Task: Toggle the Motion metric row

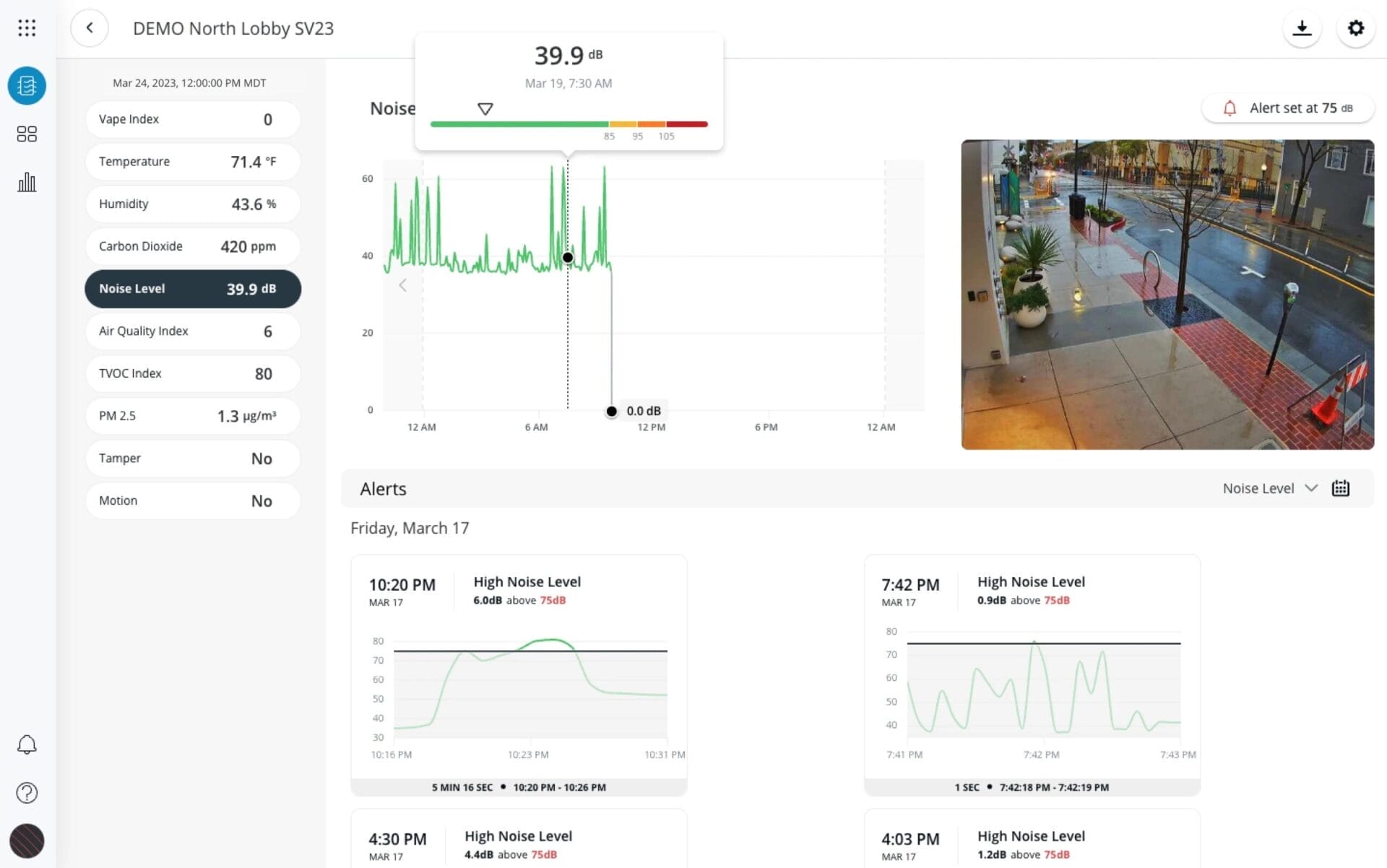Action: coord(191,500)
